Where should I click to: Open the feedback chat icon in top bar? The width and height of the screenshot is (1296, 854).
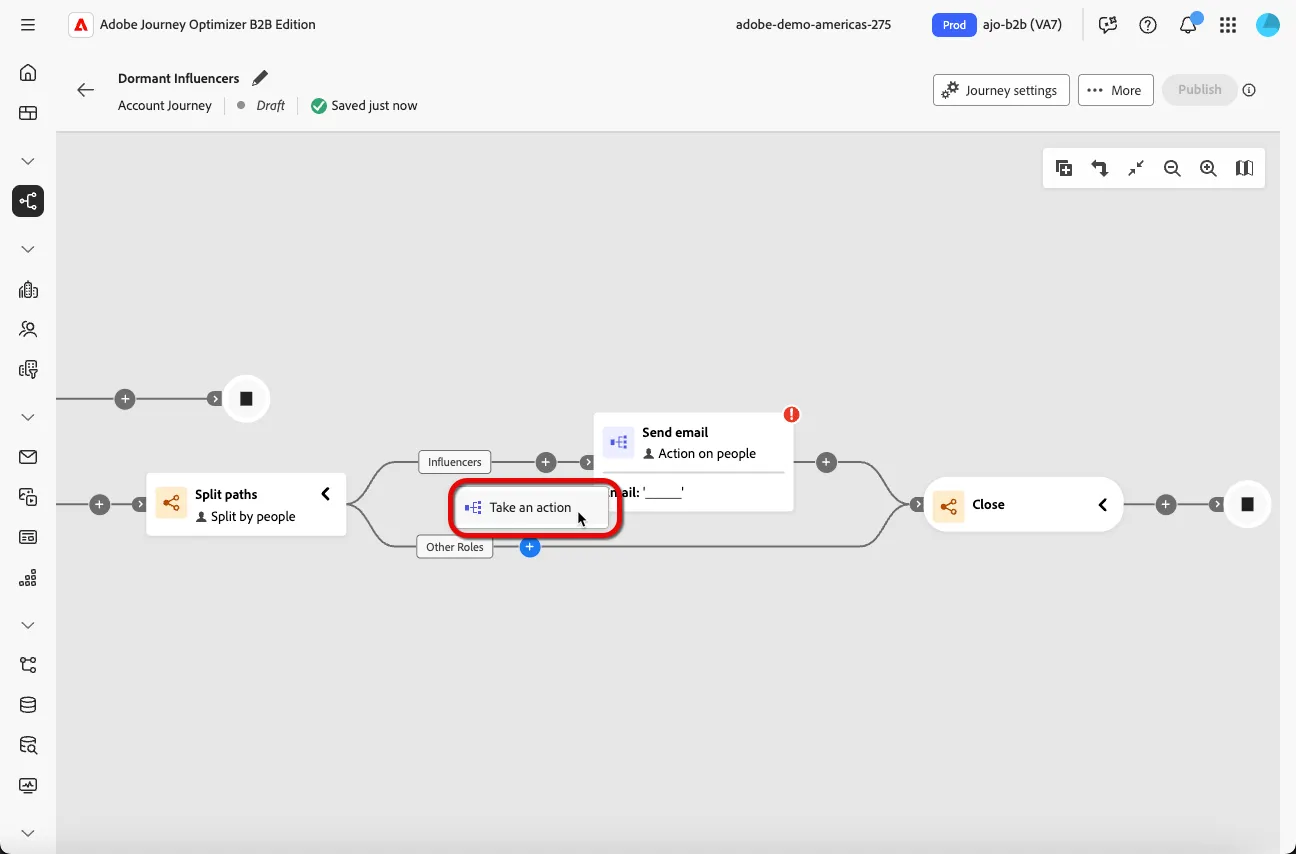click(1108, 25)
